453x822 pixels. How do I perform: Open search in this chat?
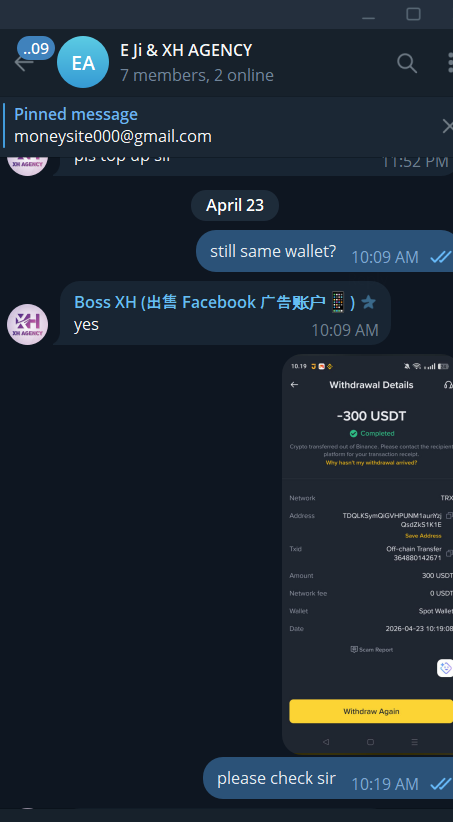point(407,63)
